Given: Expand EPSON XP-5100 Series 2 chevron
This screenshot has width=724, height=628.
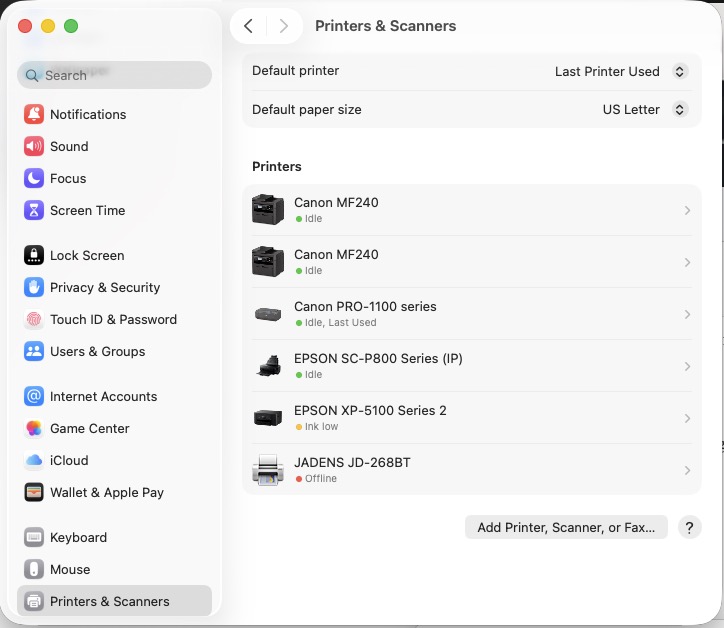Looking at the screenshot, I should 687,418.
